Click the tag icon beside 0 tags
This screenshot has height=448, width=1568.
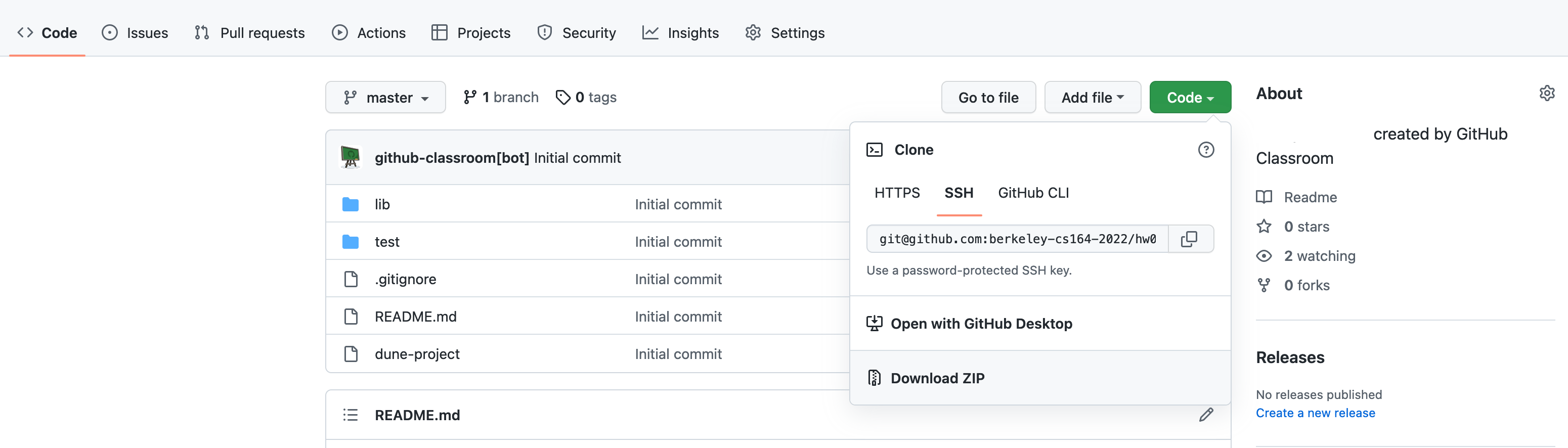pyautogui.click(x=563, y=98)
